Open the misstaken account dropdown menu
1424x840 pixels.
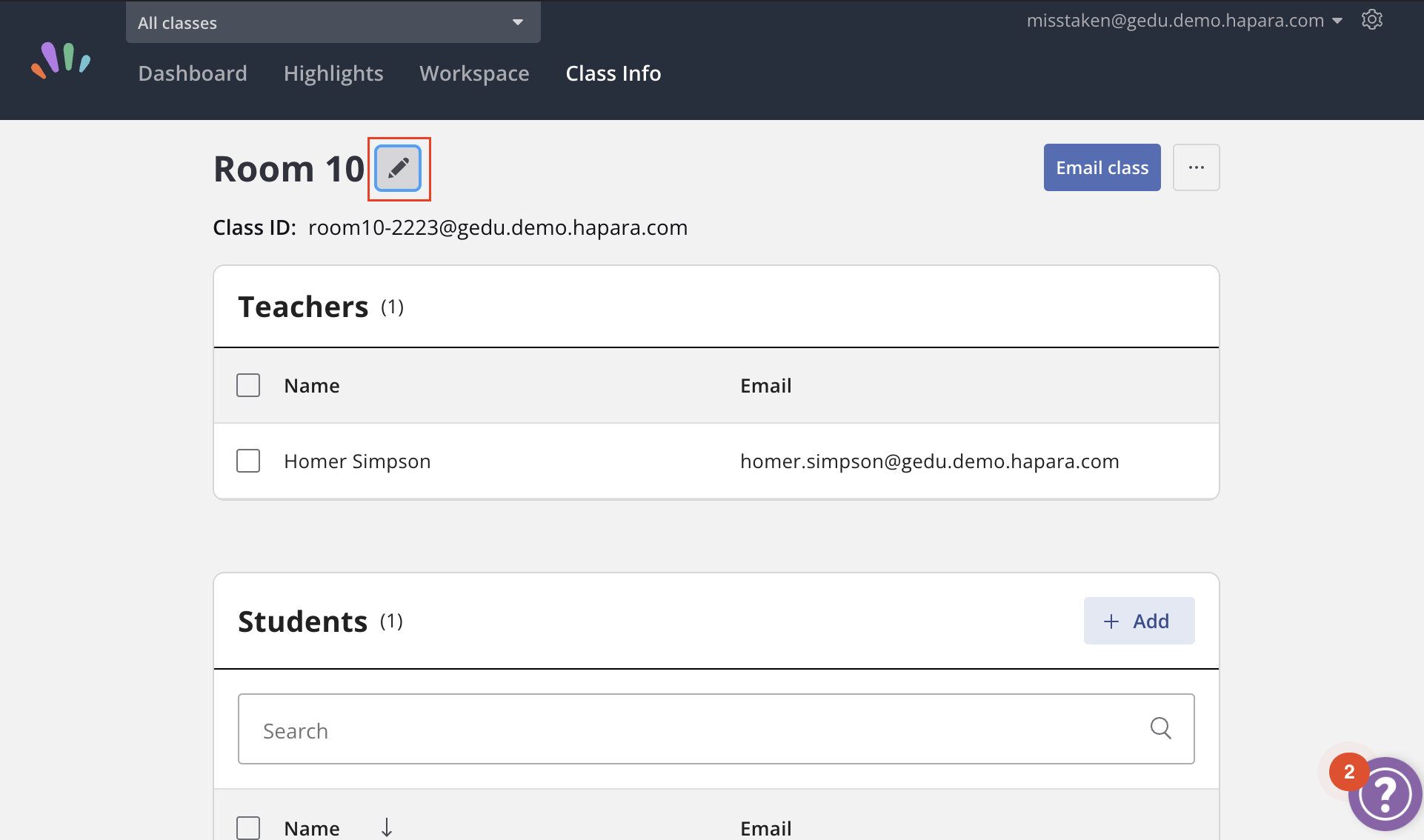click(1184, 21)
